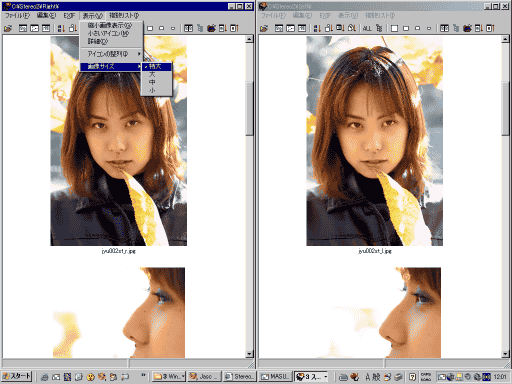Viewport: 512px width, 384px height.
Task: Click the 12:01 clock in system tray
Action: pyautogui.click(x=500, y=377)
